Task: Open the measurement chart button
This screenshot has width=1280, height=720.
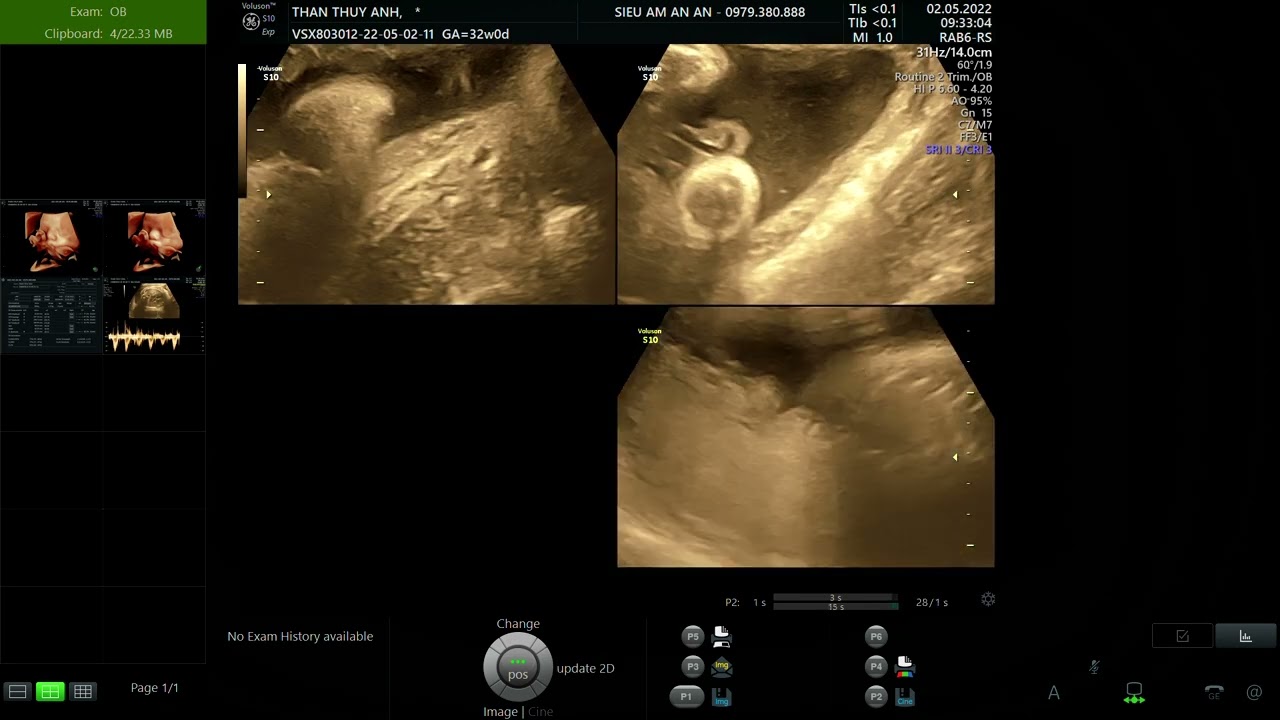Action: (1245, 636)
